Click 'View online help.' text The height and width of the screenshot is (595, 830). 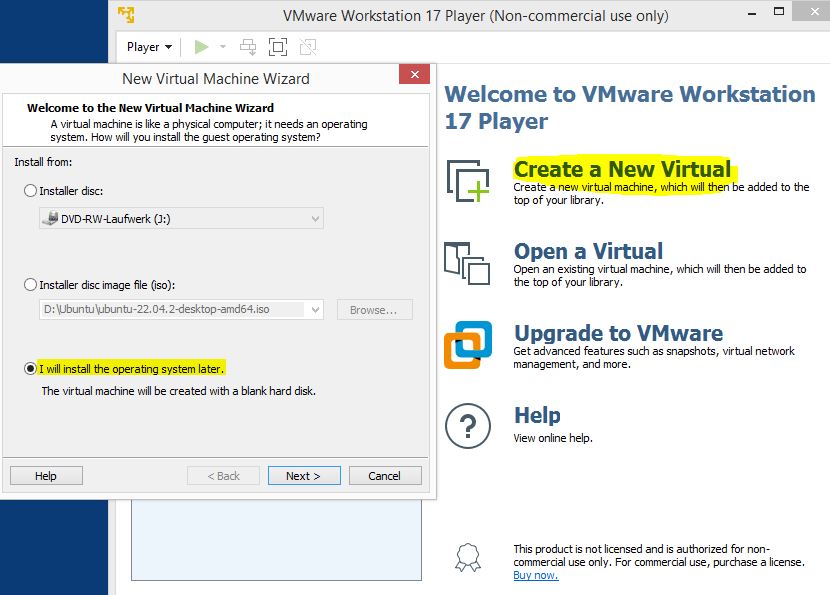[x=553, y=438]
